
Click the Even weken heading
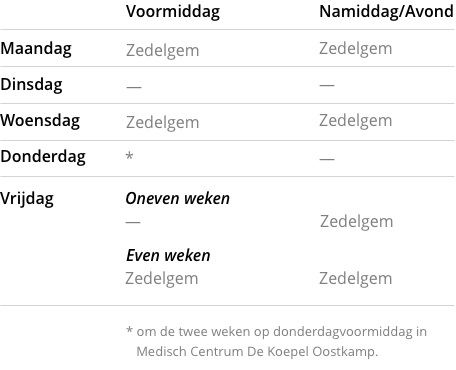(x=168, y=256)
